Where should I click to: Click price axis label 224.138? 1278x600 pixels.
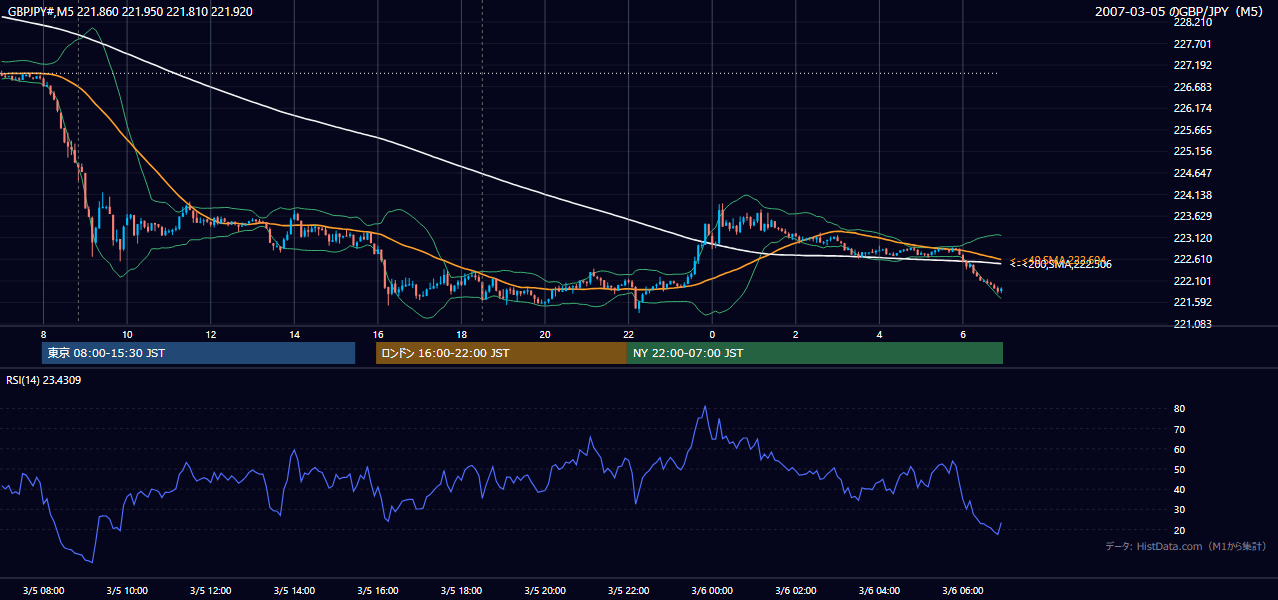[1191, 195]
